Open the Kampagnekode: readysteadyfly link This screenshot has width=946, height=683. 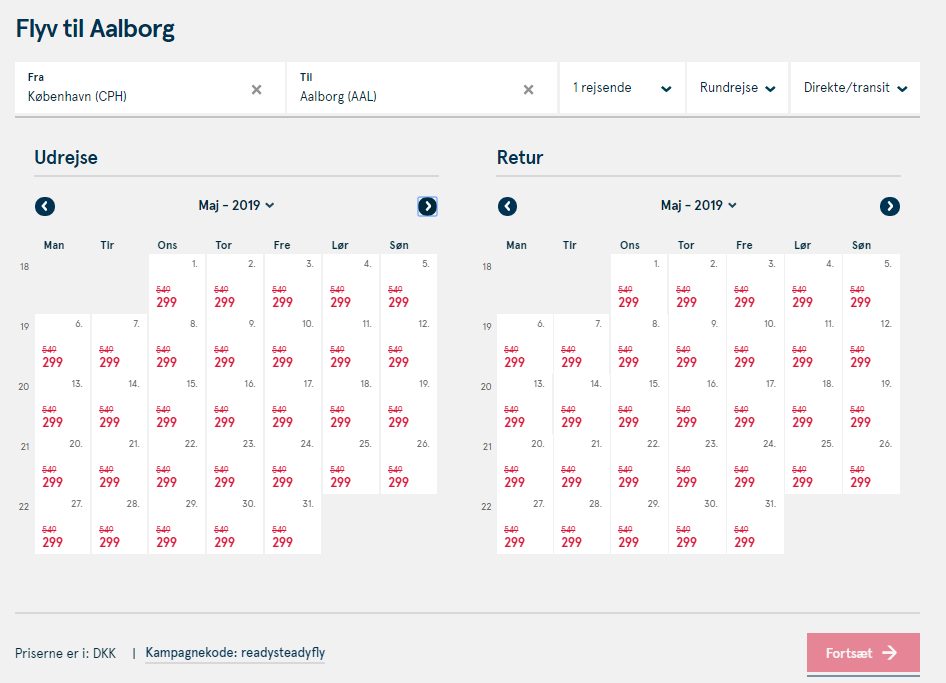point(235,653)
